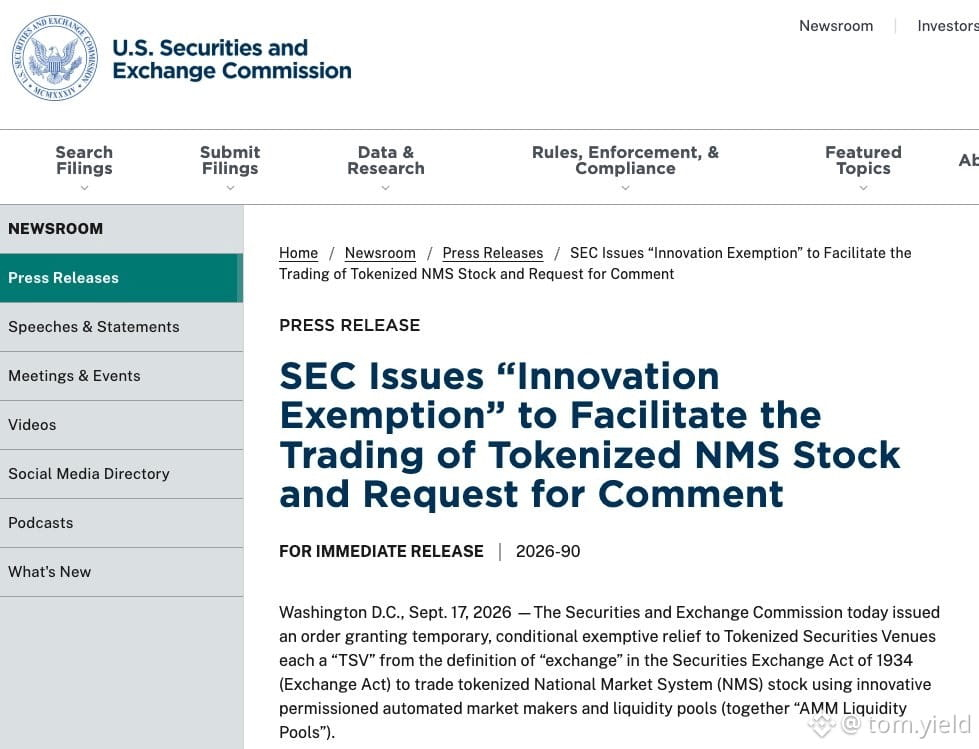The image size is (979, 749).
Task: Expand the Search Filings chevron
Action: 84,188
